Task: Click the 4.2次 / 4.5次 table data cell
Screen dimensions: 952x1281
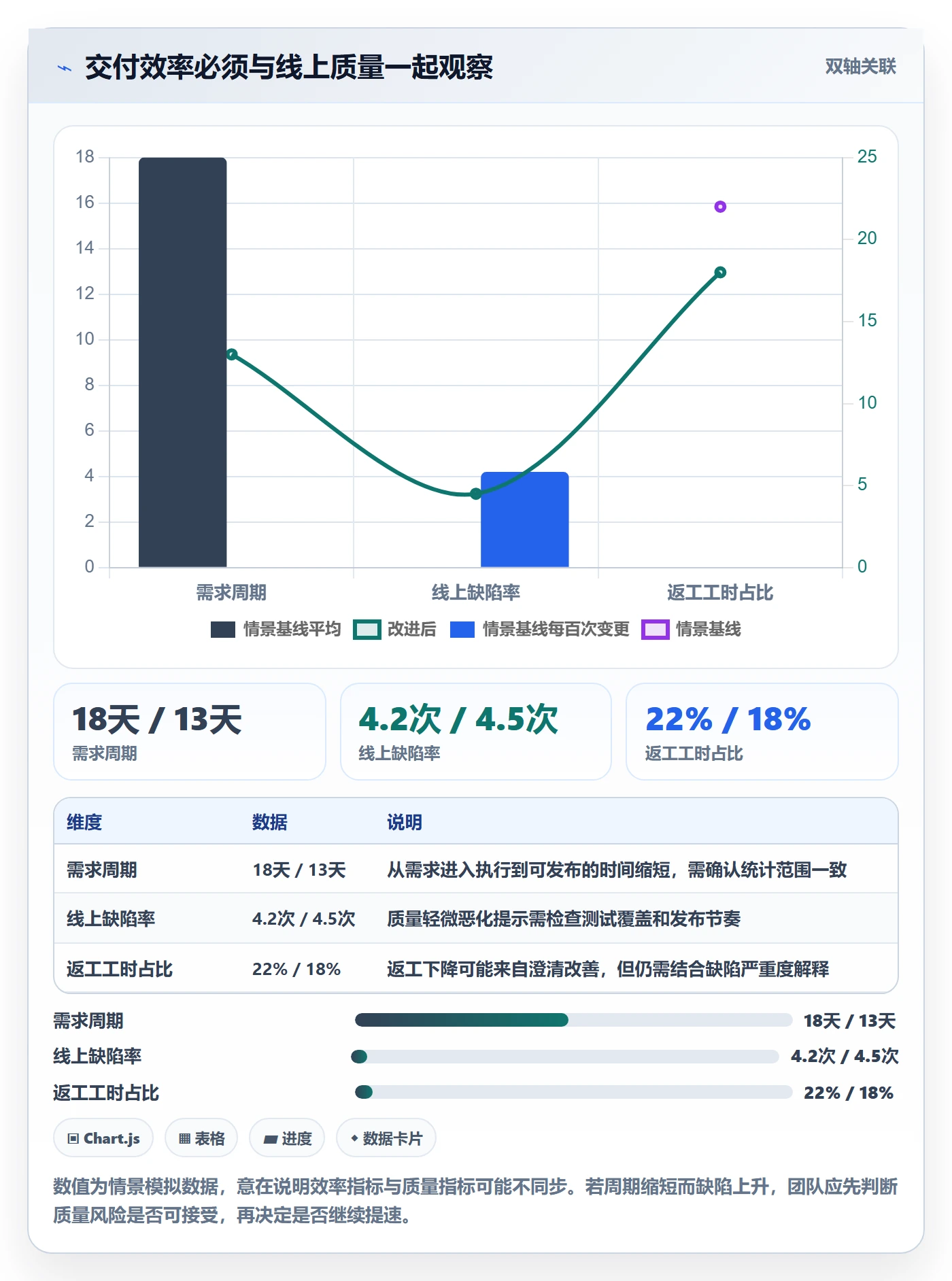Action: [304, 919]
